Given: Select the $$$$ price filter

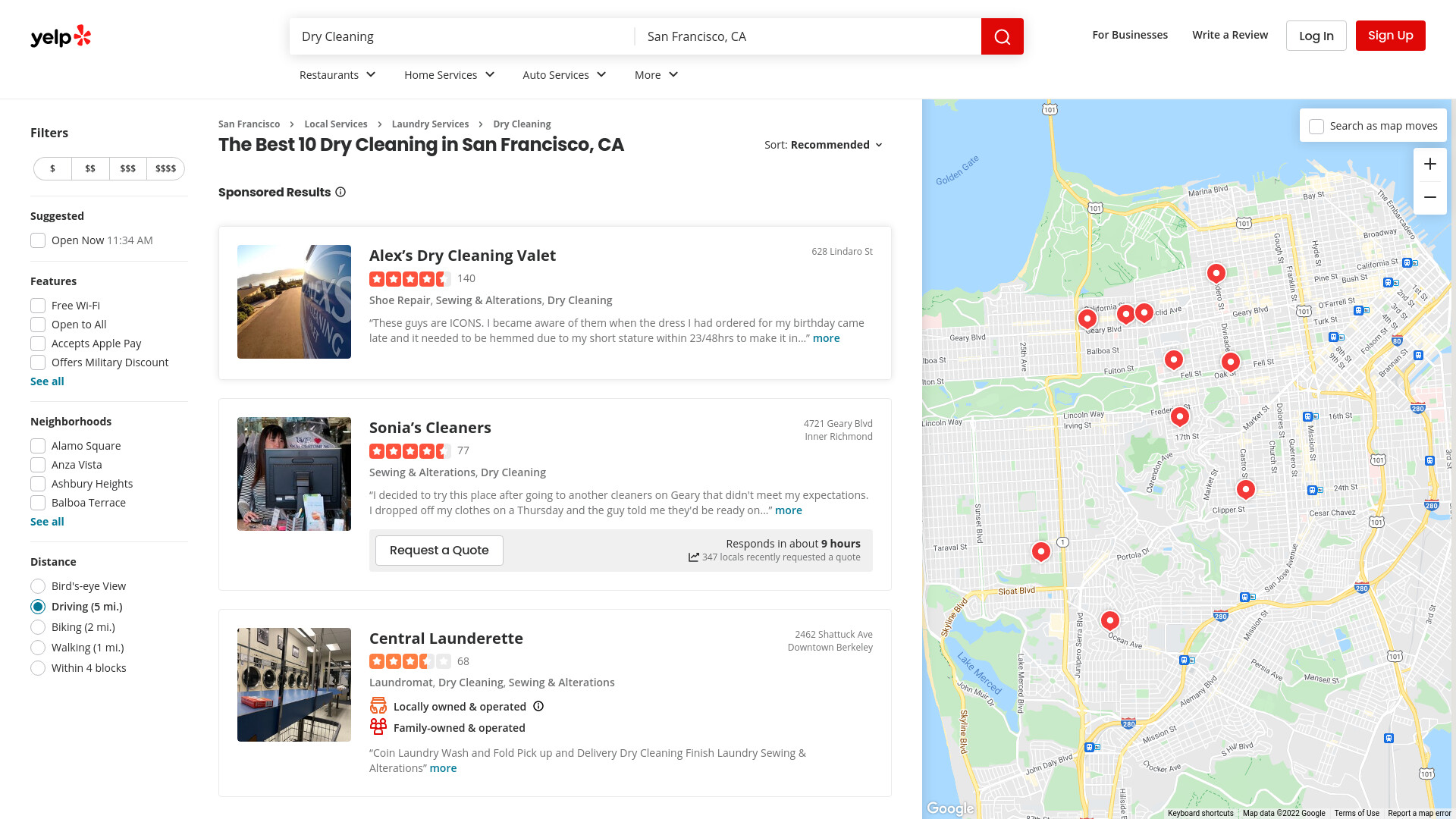Looking at the screenshot, I should click(165, 168).
